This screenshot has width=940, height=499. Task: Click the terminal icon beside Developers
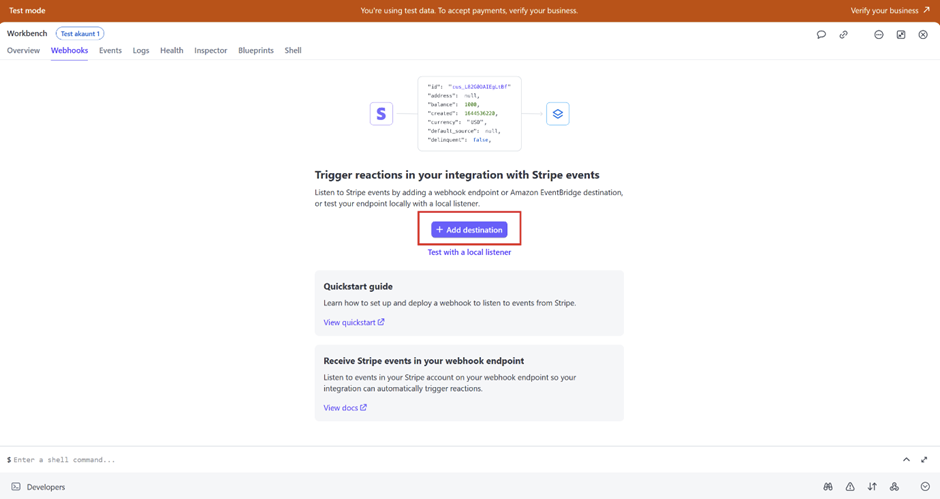(x=16, y=487)
